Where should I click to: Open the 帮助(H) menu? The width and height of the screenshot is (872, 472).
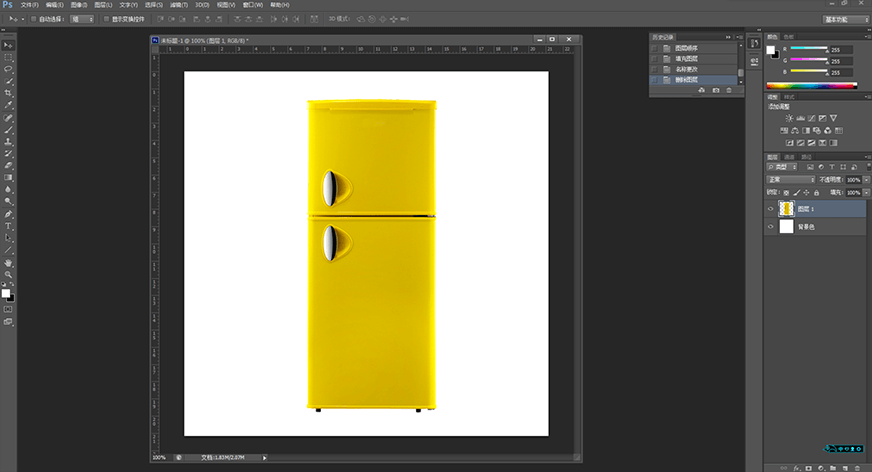point(280,5)
